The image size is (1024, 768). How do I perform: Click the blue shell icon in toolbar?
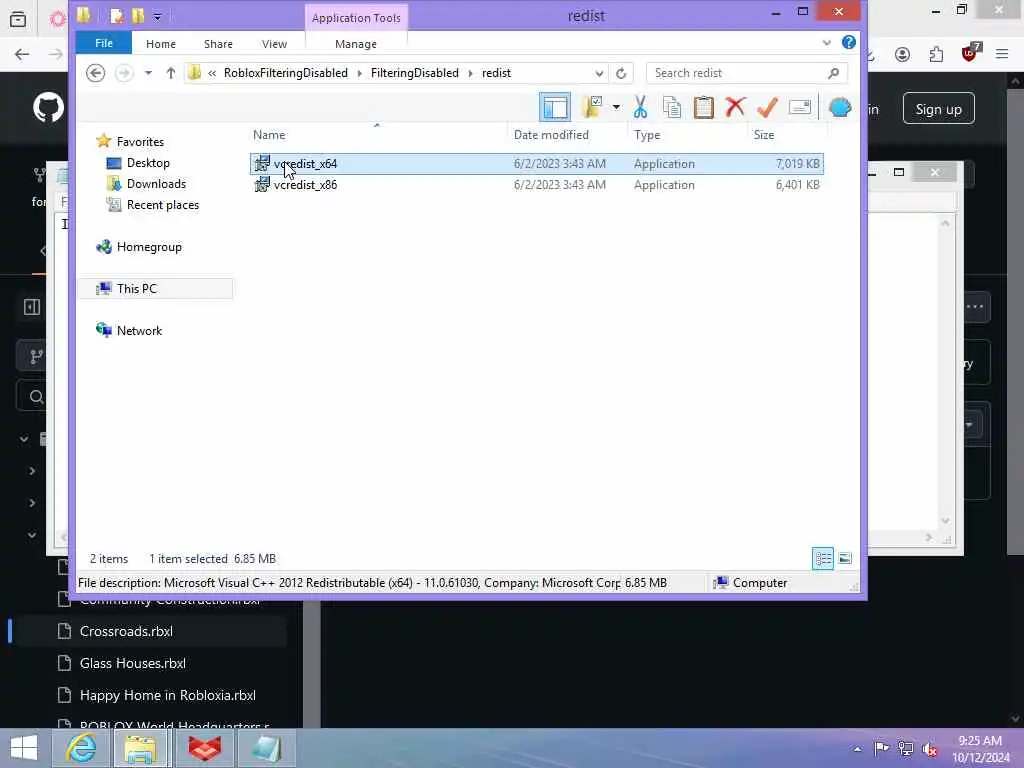point(840,107)
